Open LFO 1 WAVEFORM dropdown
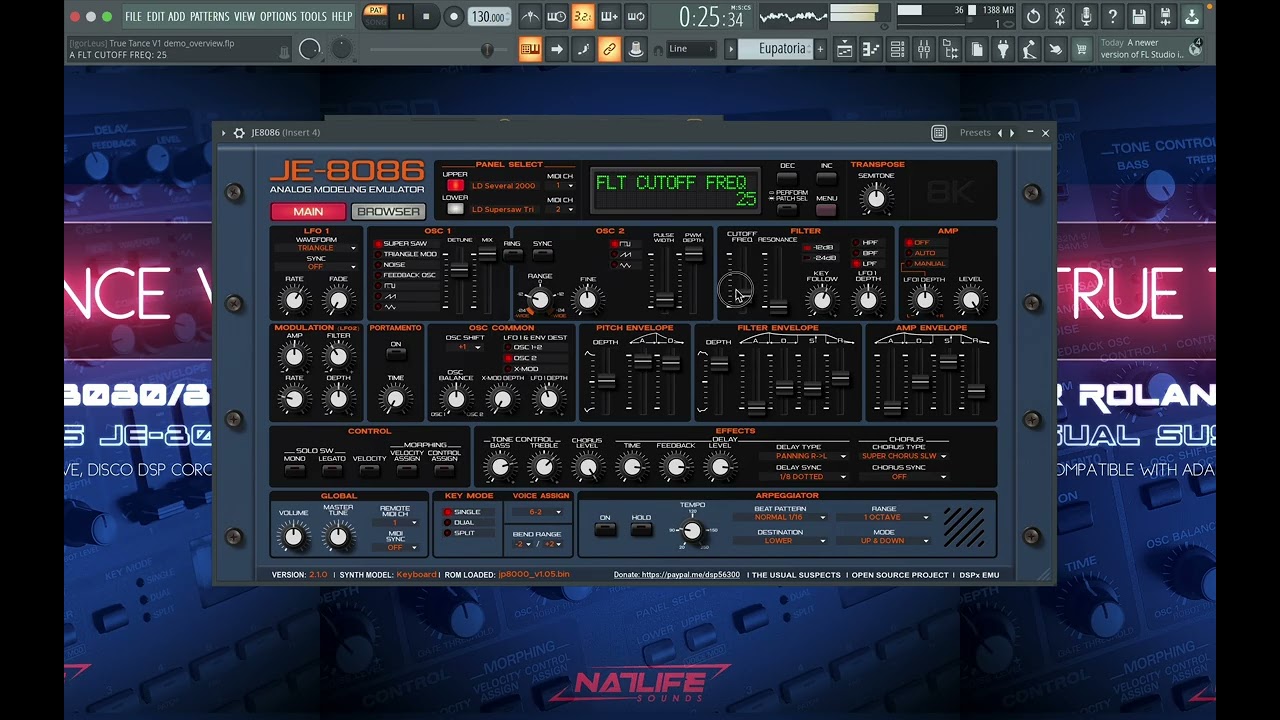Screen dimensions: 1280x720 tap(316, 248)
